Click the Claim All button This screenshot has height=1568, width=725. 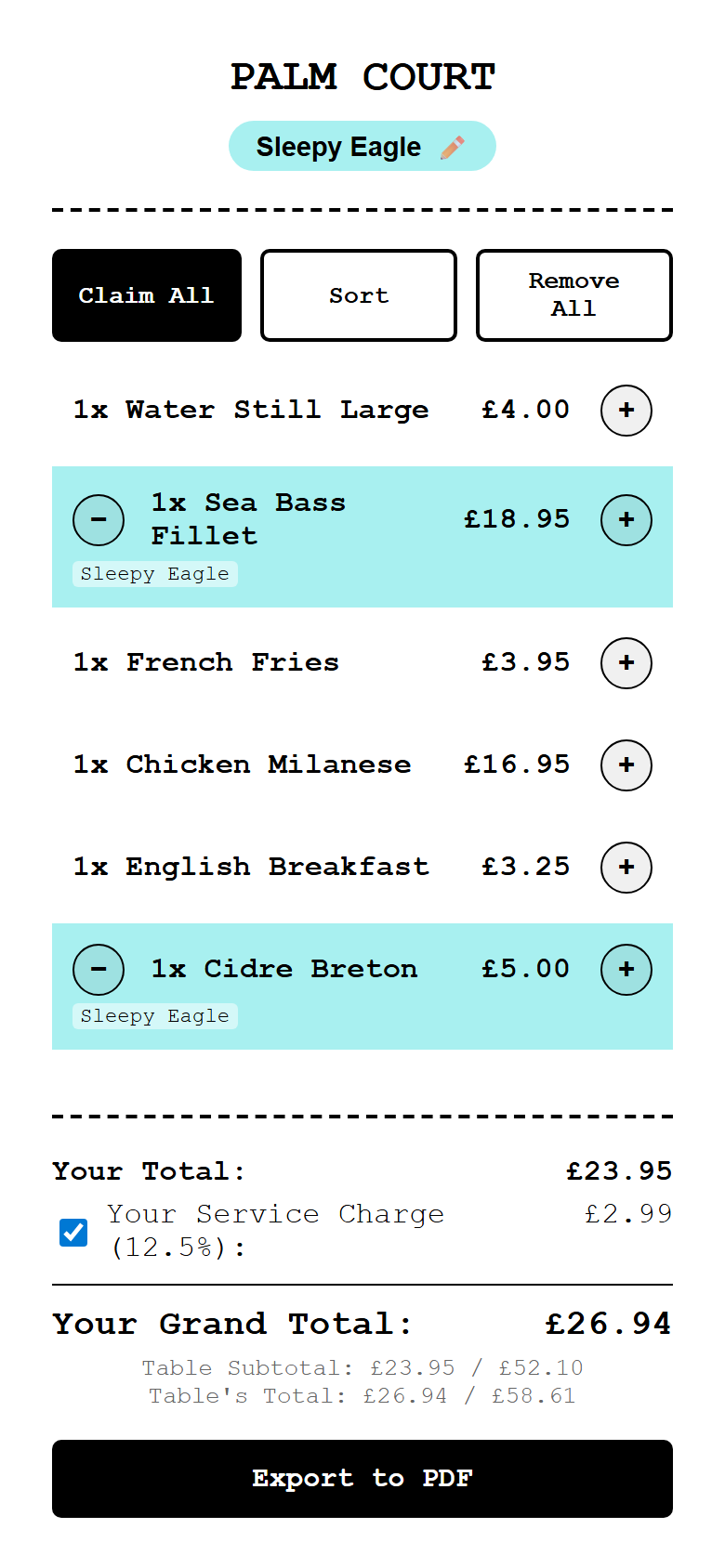tap(147, 295)
